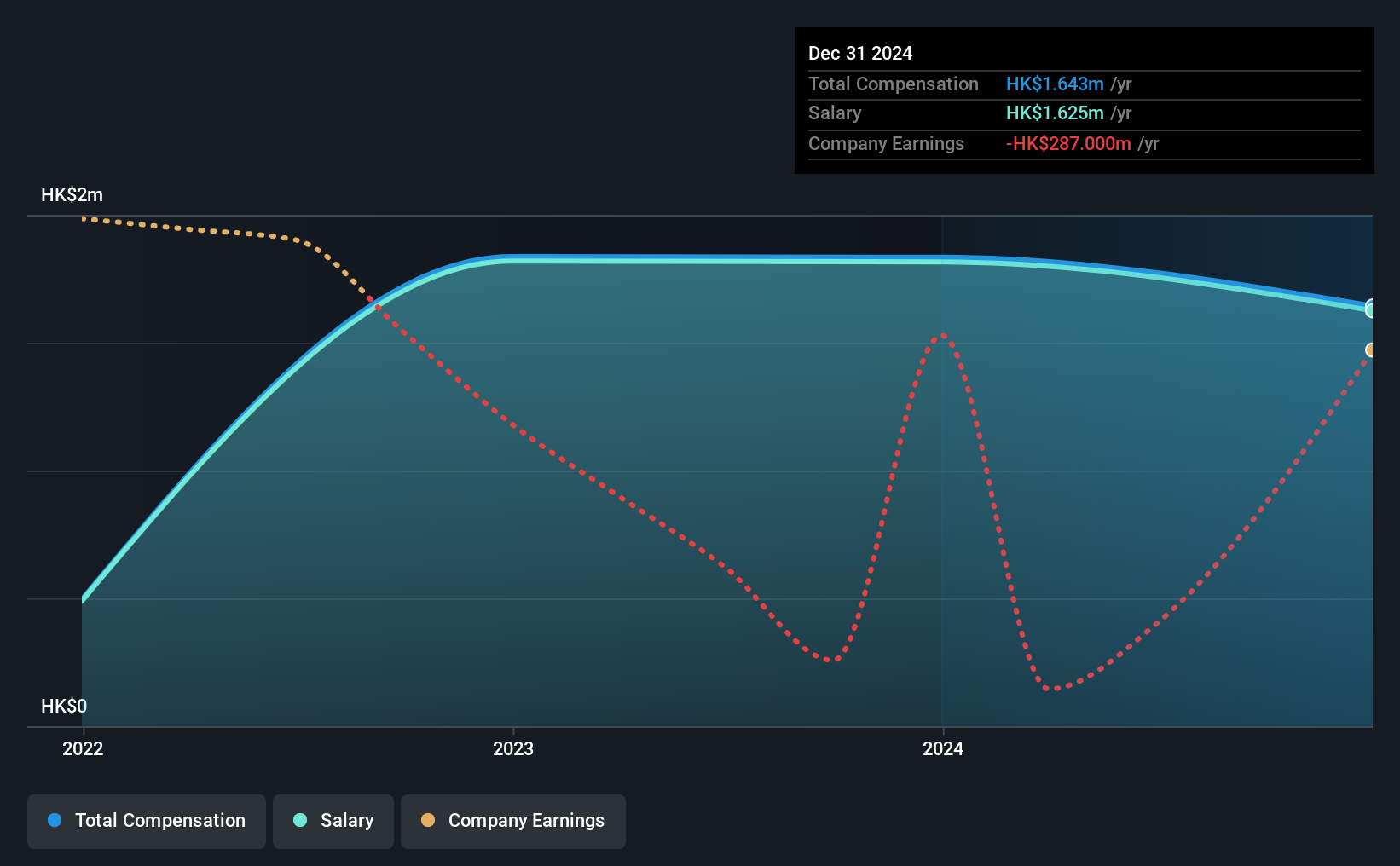Click the Company Earnings tooltip row label
Image resolution: width=1400 pixels, height=866 pixels.
(886, 143)
